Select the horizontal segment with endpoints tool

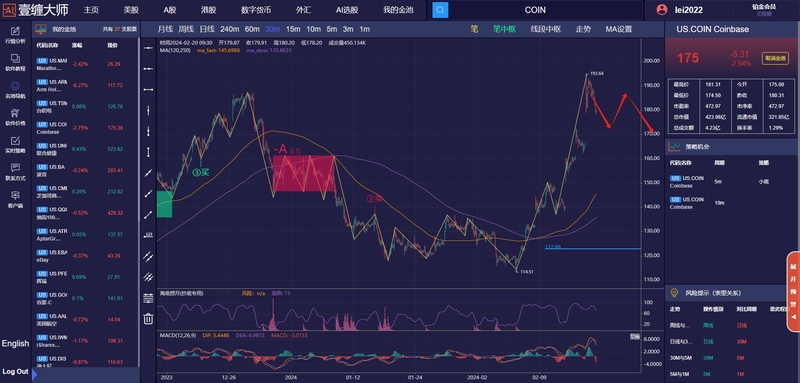[x=148, y=89]
